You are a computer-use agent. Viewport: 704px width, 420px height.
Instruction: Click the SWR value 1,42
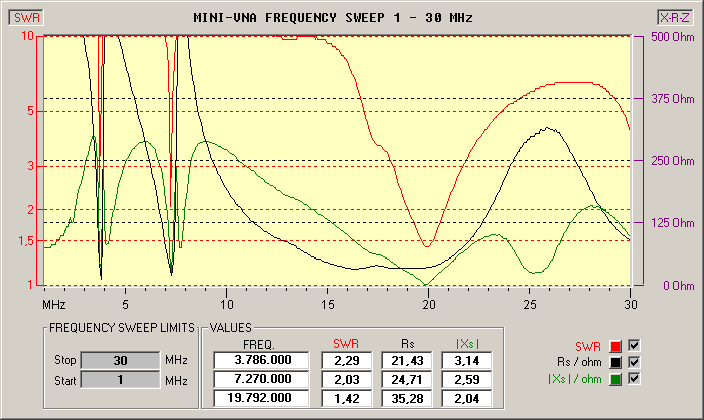coord(347,398)
